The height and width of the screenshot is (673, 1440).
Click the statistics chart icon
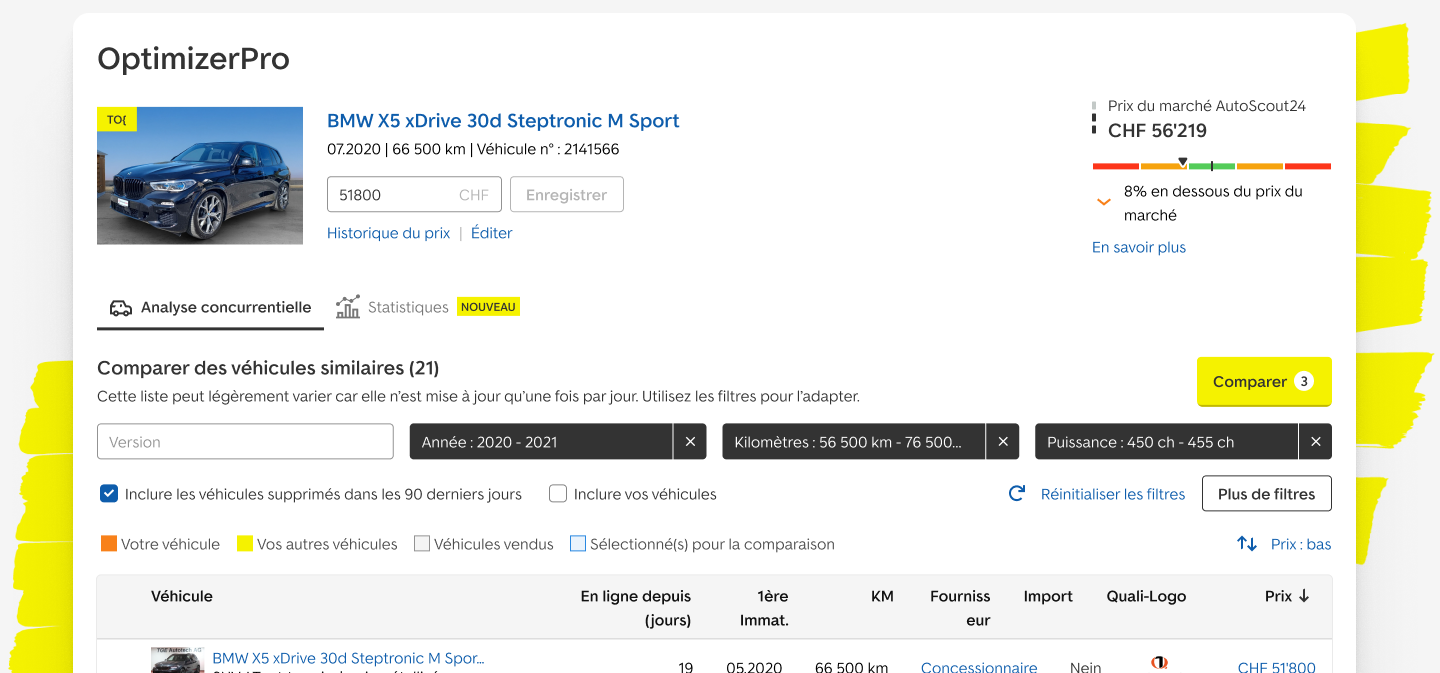click(x=347, y=307)
